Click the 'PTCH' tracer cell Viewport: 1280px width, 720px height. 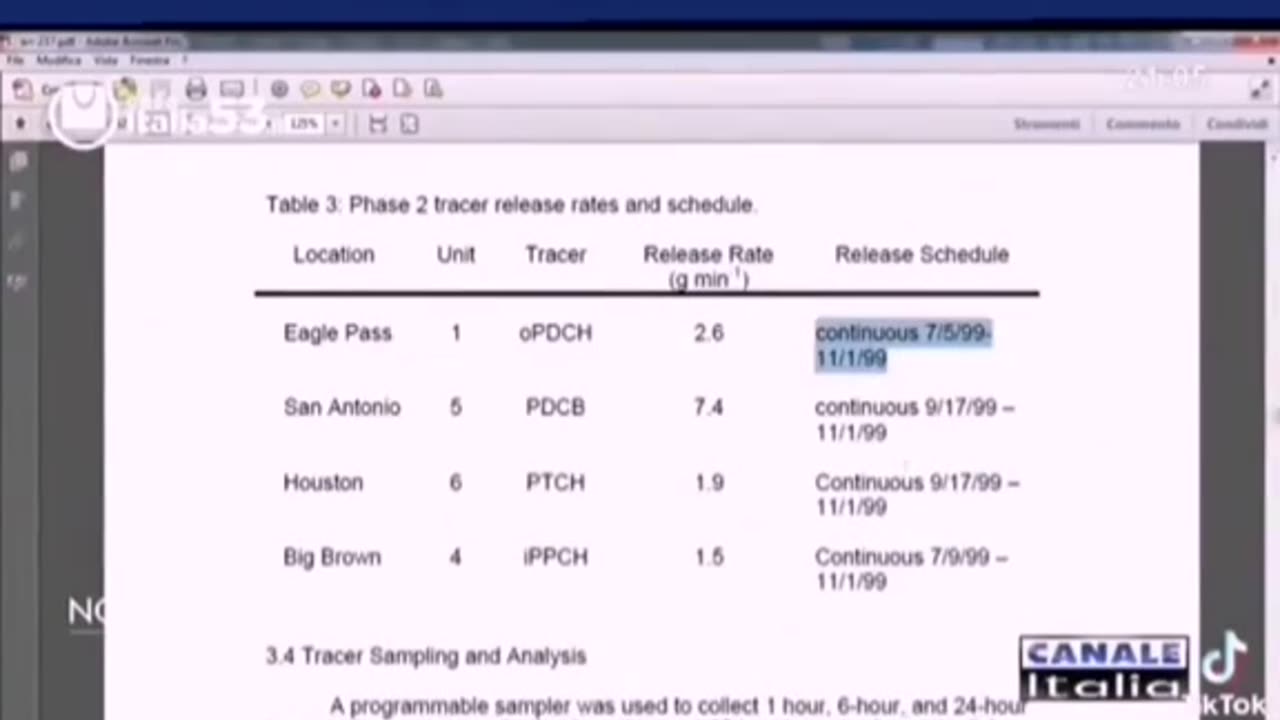point(555,482)
